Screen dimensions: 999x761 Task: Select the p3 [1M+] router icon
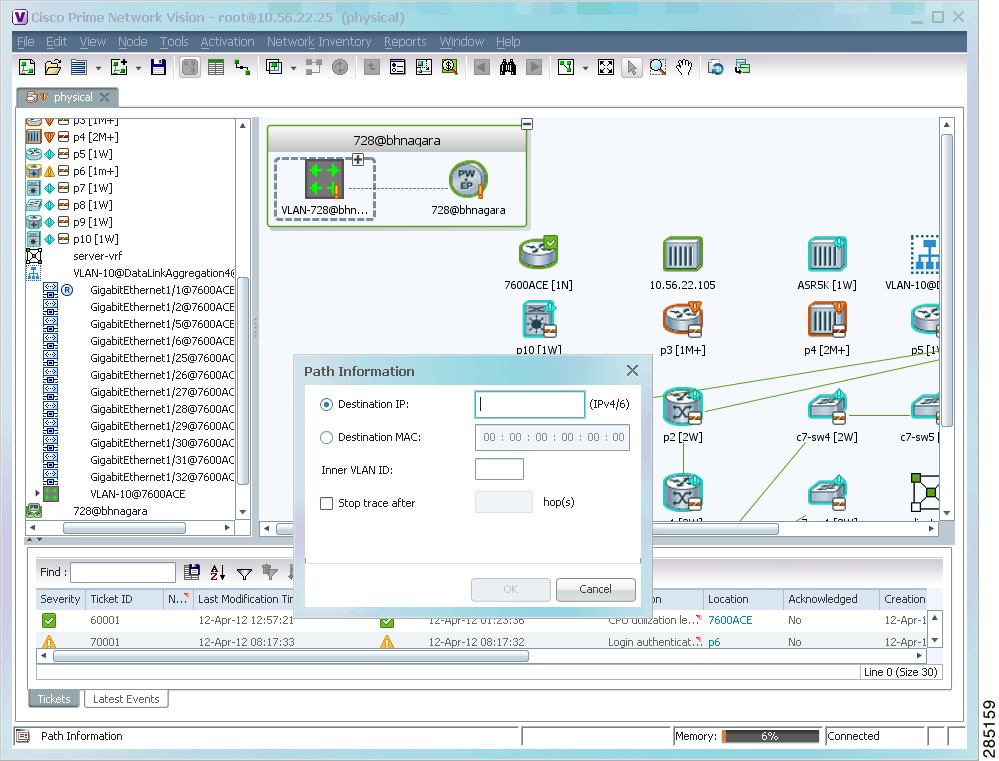click(682, 319)
